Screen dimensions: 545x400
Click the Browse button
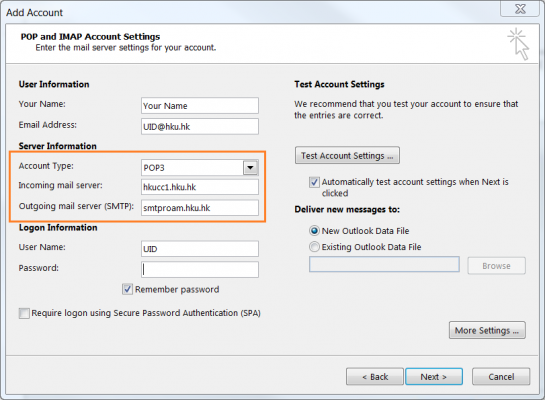tap(496, 266)
